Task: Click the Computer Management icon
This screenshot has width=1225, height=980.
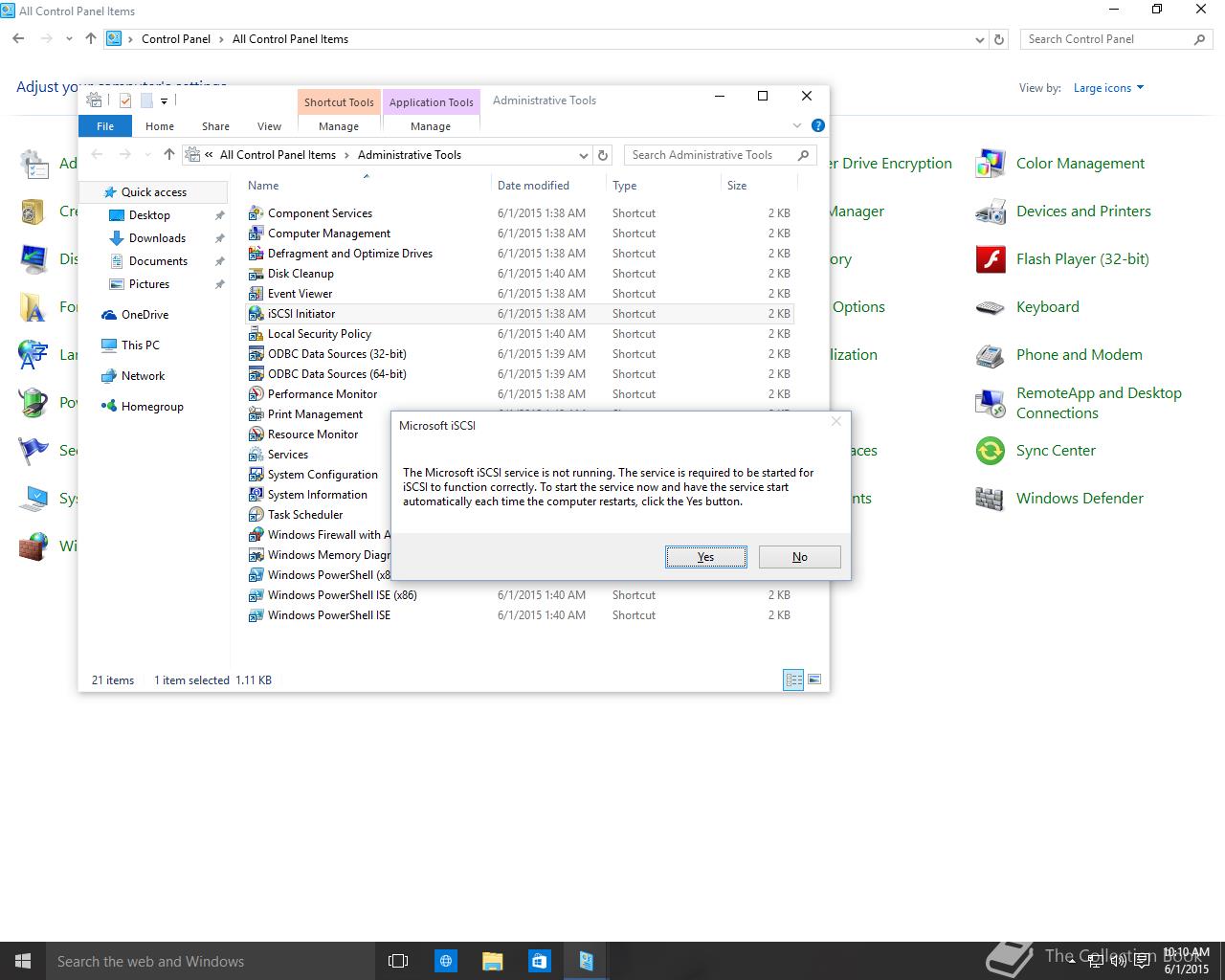Action: (x=256, y=233)
